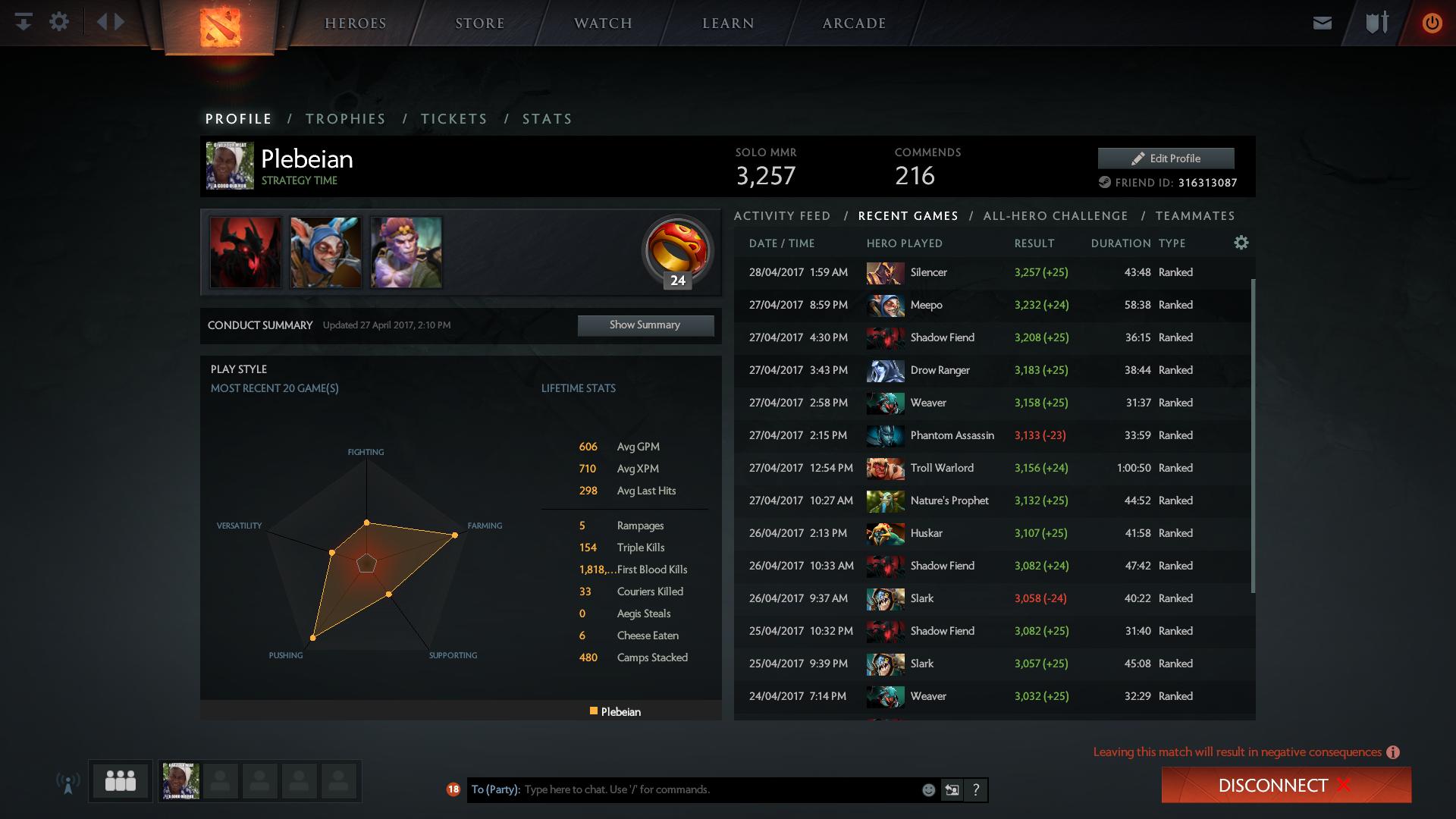
Task: Click the power/disconnect icon top right
Action: click(x=1430, y=22)
